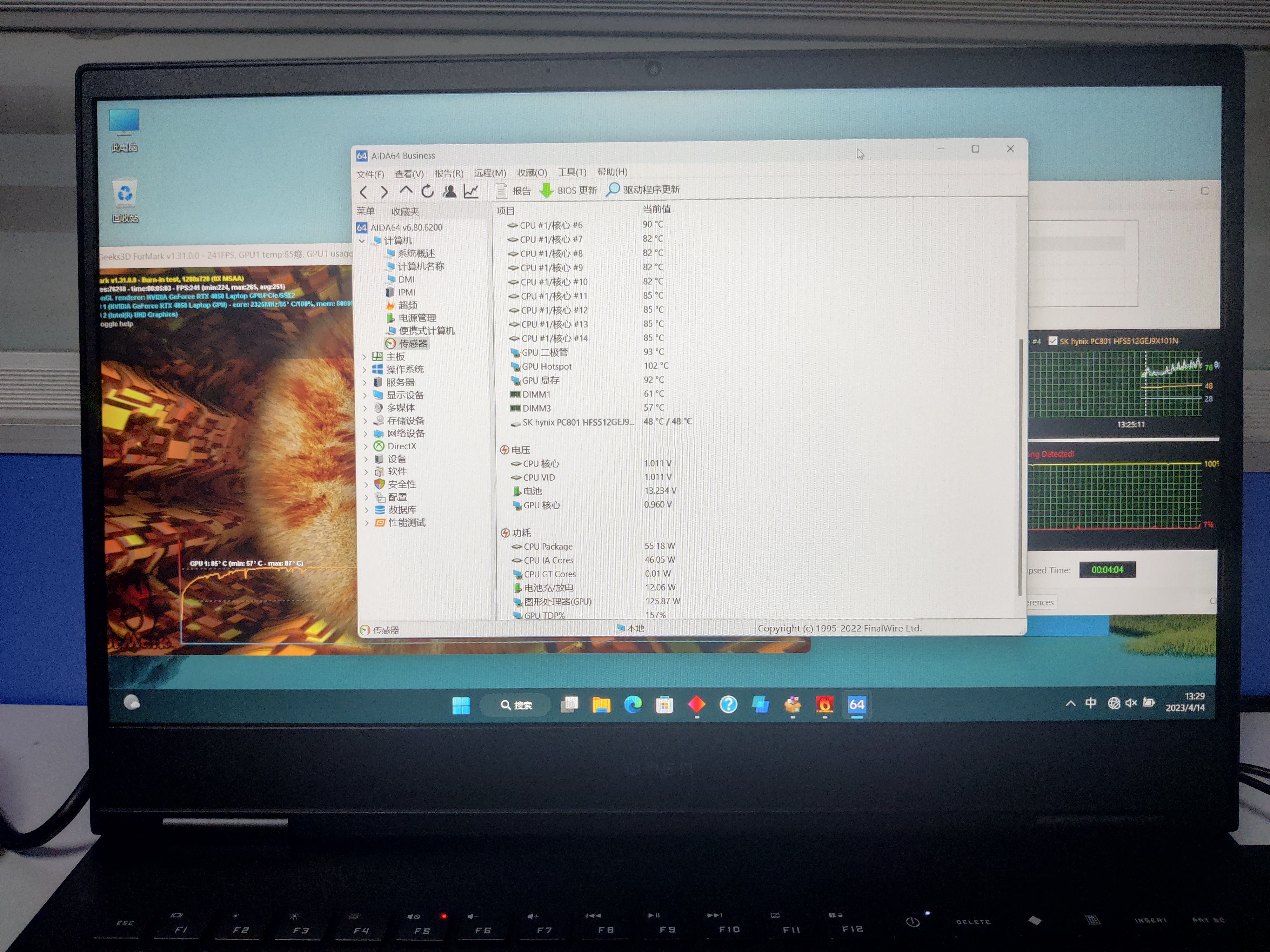
Task: Open the Get Help taskbar icon
Action: point(729,704)
